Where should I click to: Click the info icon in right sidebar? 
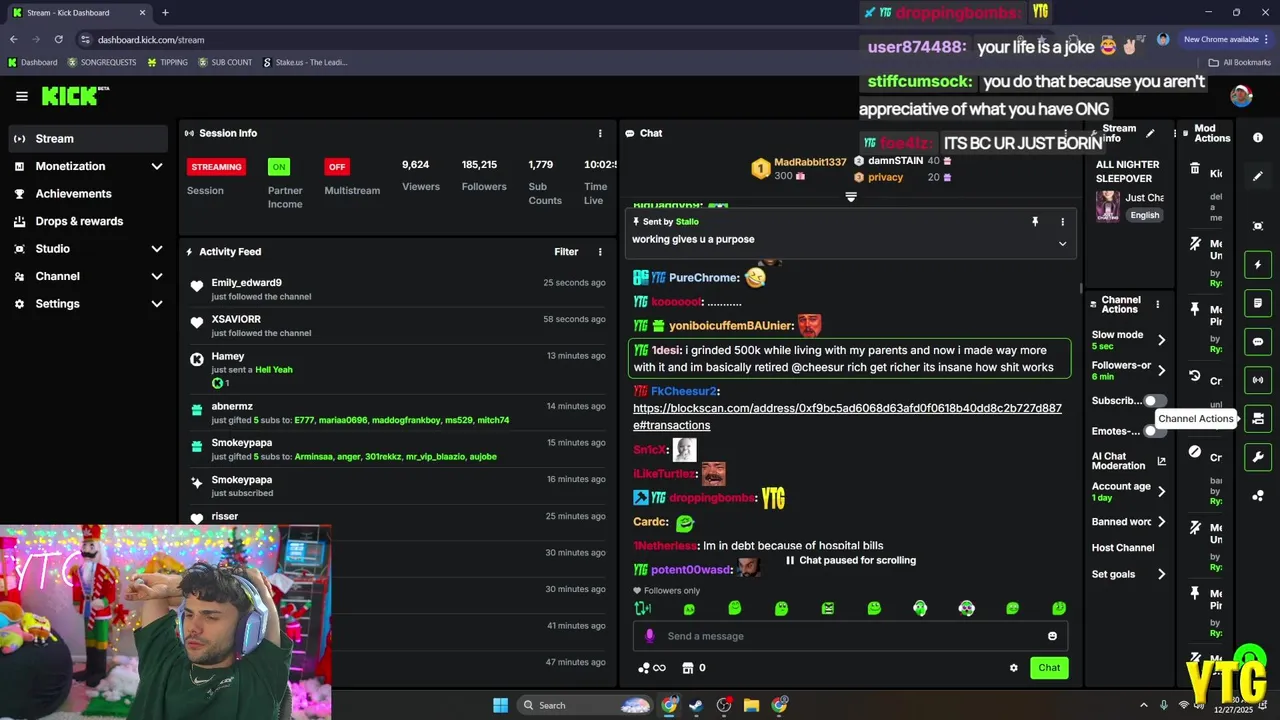pos(1258,138)
